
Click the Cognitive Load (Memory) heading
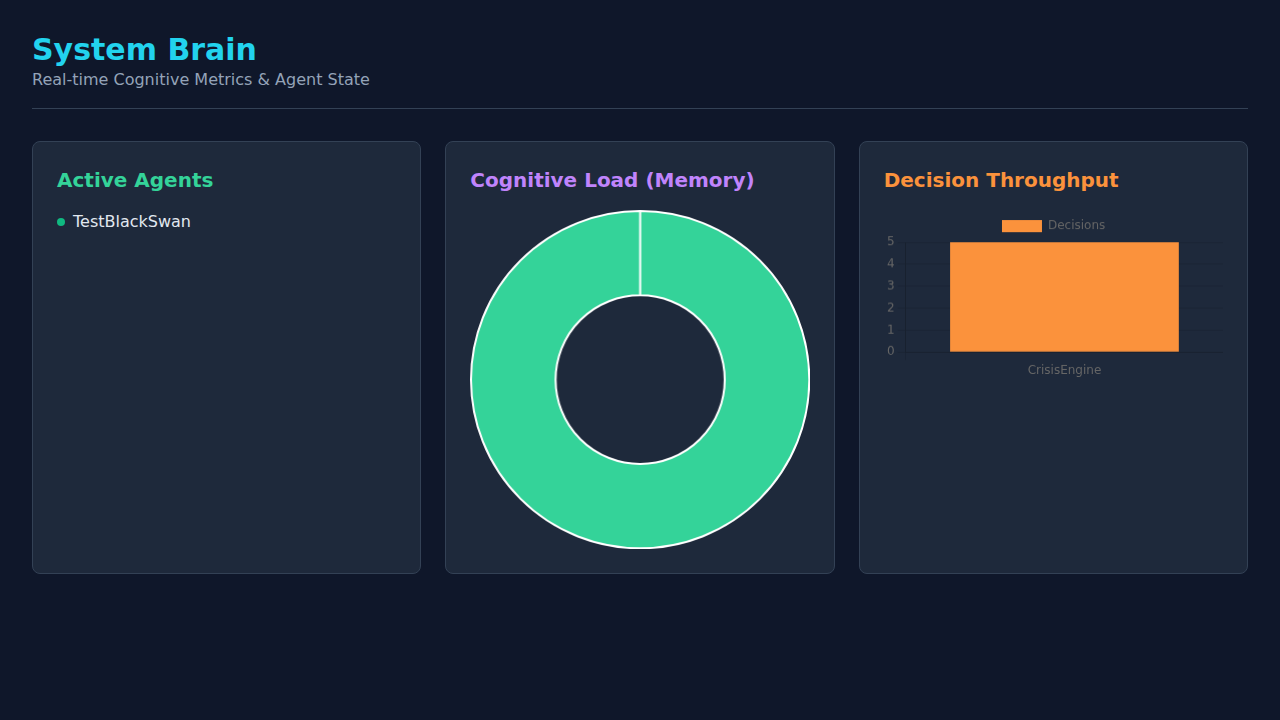pos(612,181)
